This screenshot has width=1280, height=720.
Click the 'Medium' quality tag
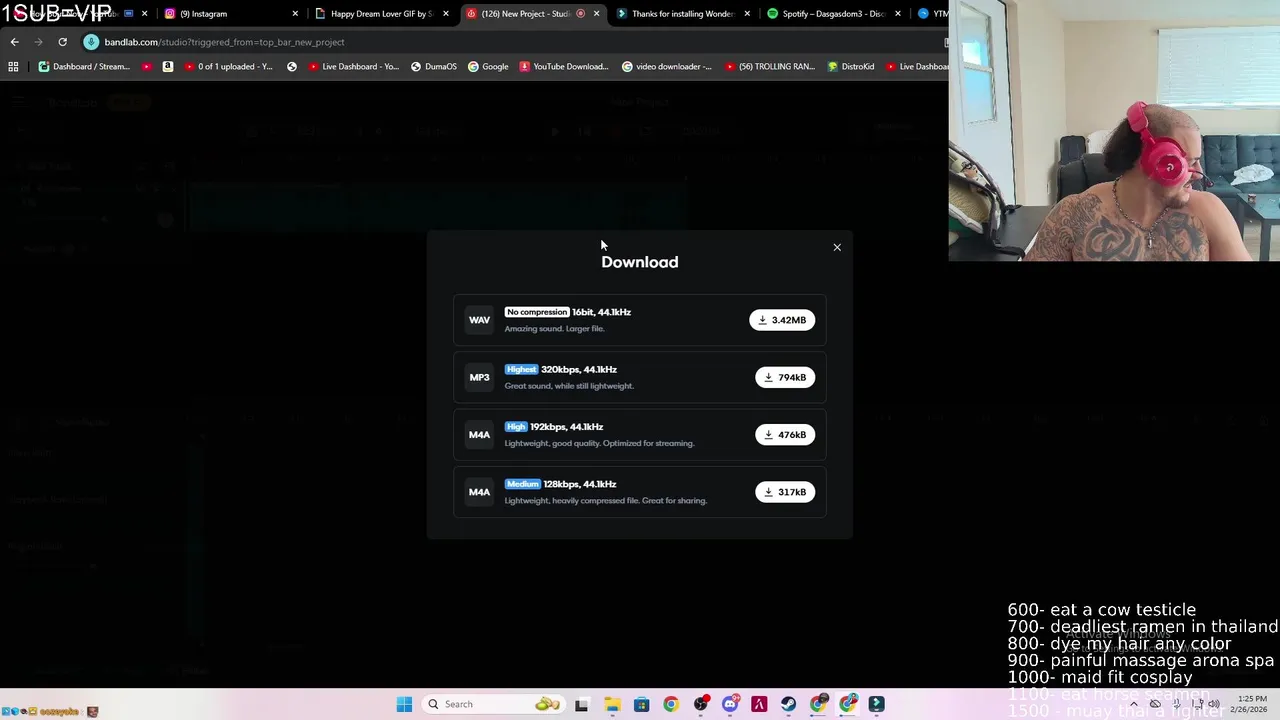pyautogui.click(x=522, y=484)
